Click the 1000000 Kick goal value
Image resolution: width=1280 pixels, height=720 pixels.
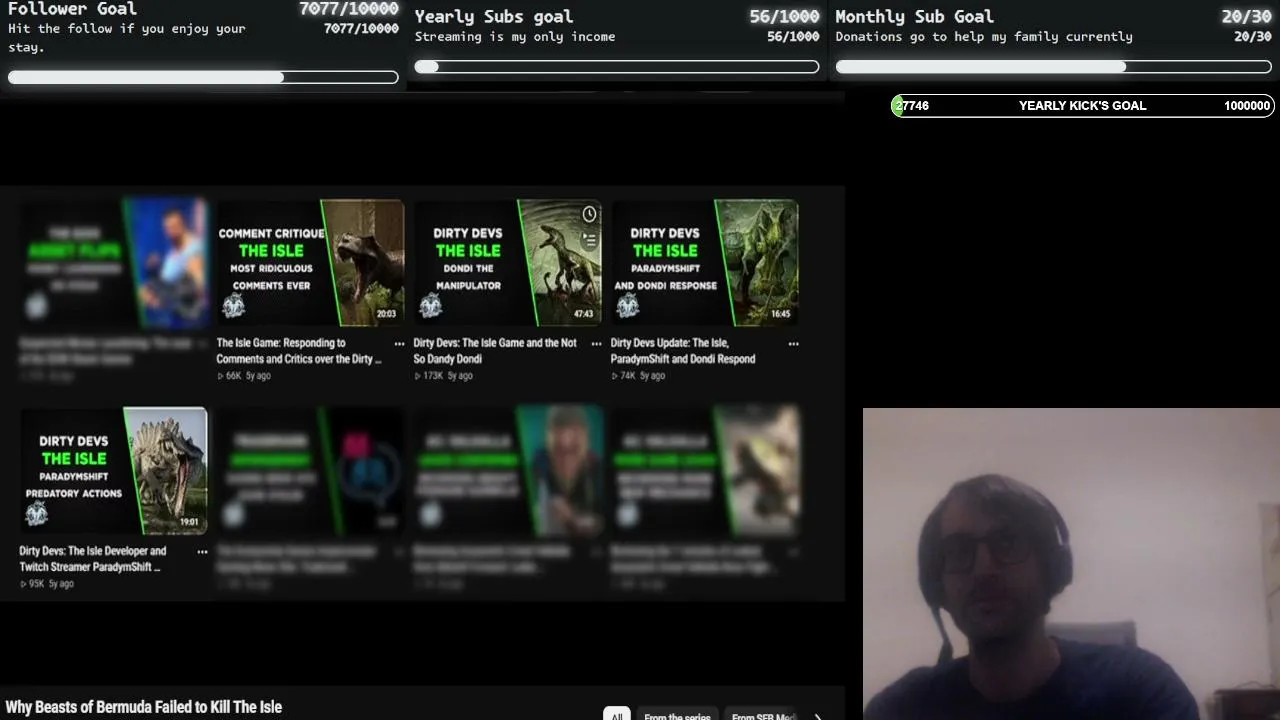click(1247, 106)
